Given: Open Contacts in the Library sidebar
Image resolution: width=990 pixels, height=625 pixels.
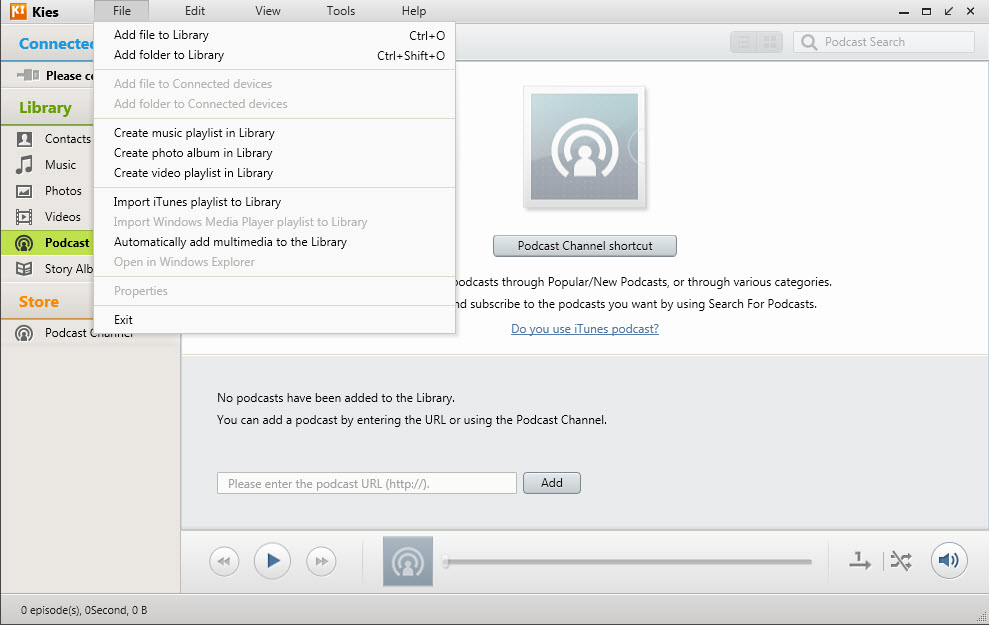Looking at the screenshot, I should click(x=68, y=139).
